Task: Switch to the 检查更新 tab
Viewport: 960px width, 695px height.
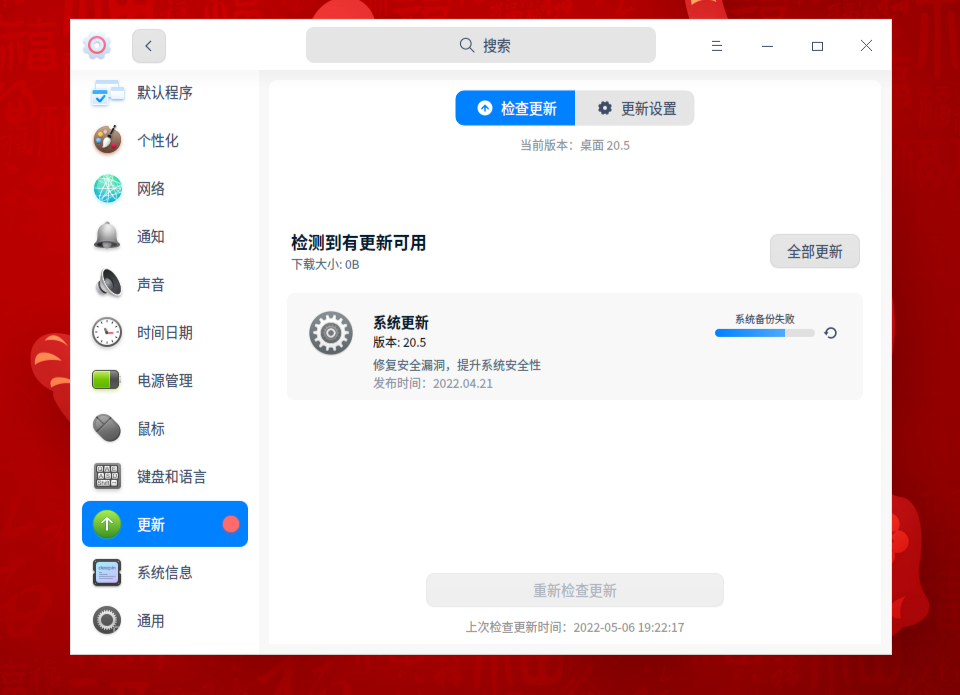Action: [514, 108]
